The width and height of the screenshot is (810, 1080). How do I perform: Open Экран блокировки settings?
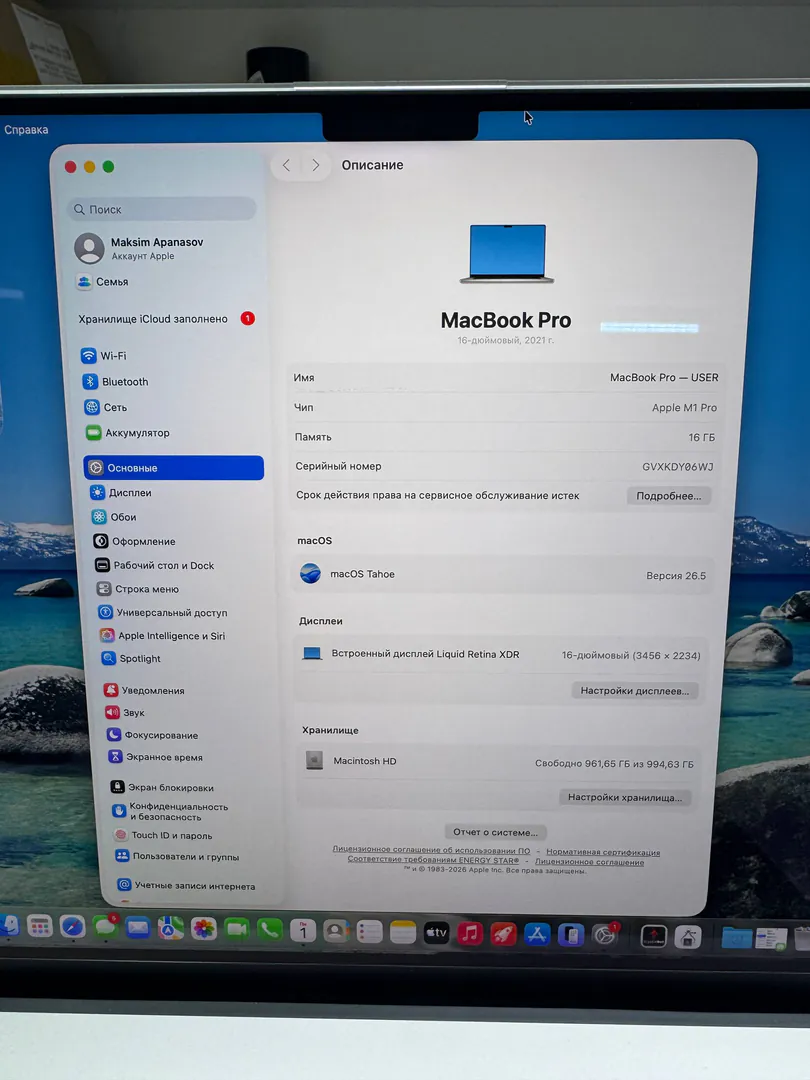(163, 787)
